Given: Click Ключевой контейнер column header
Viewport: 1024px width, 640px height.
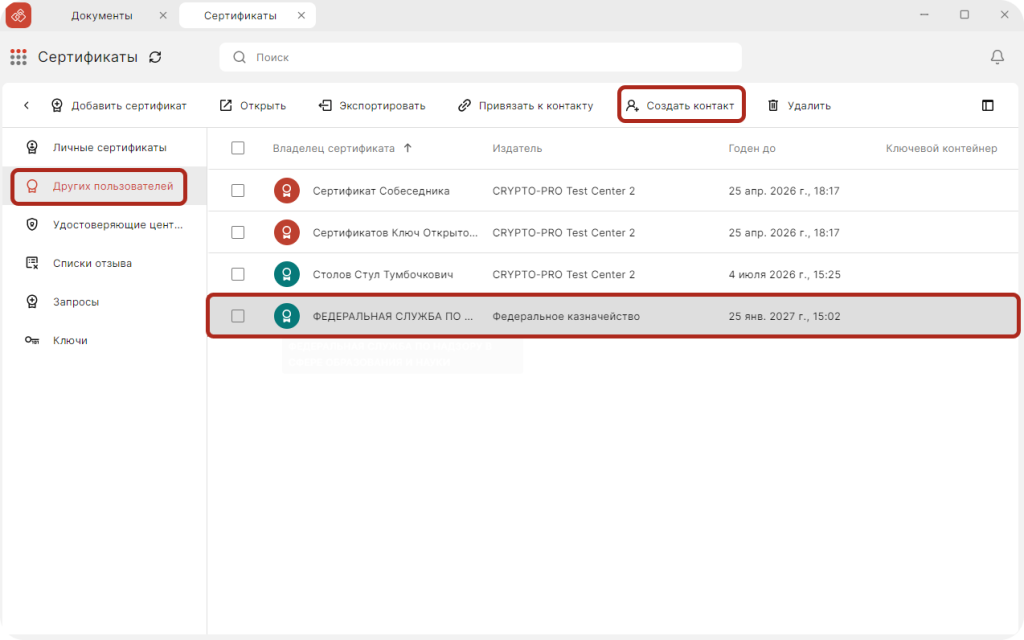Looking at the screenshot, I should pos(942,148).
